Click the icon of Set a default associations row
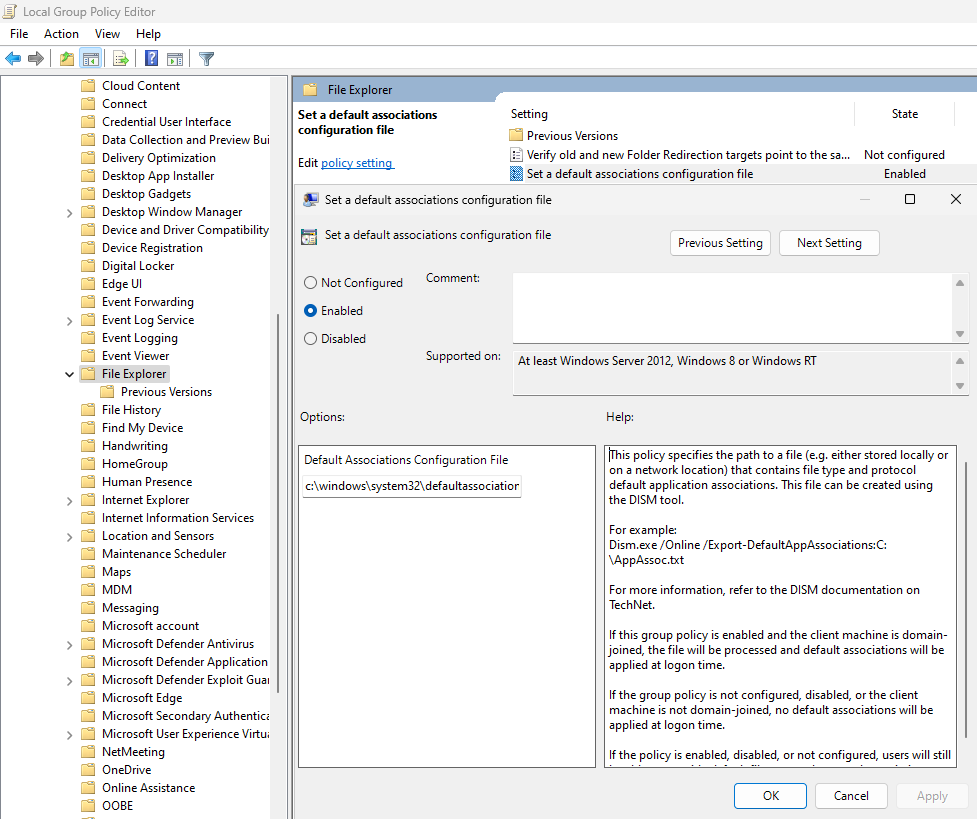 coord(516,174)
